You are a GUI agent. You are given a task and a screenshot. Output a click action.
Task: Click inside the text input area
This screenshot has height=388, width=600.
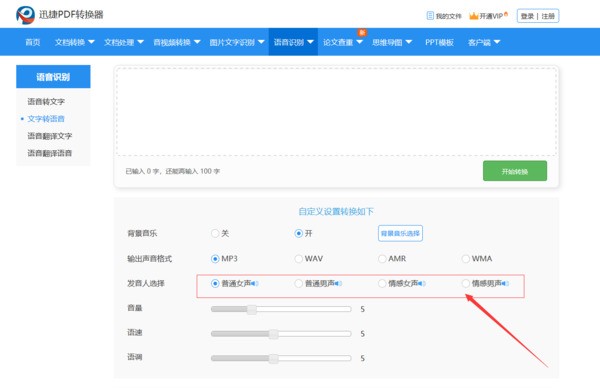coord(336,112)
